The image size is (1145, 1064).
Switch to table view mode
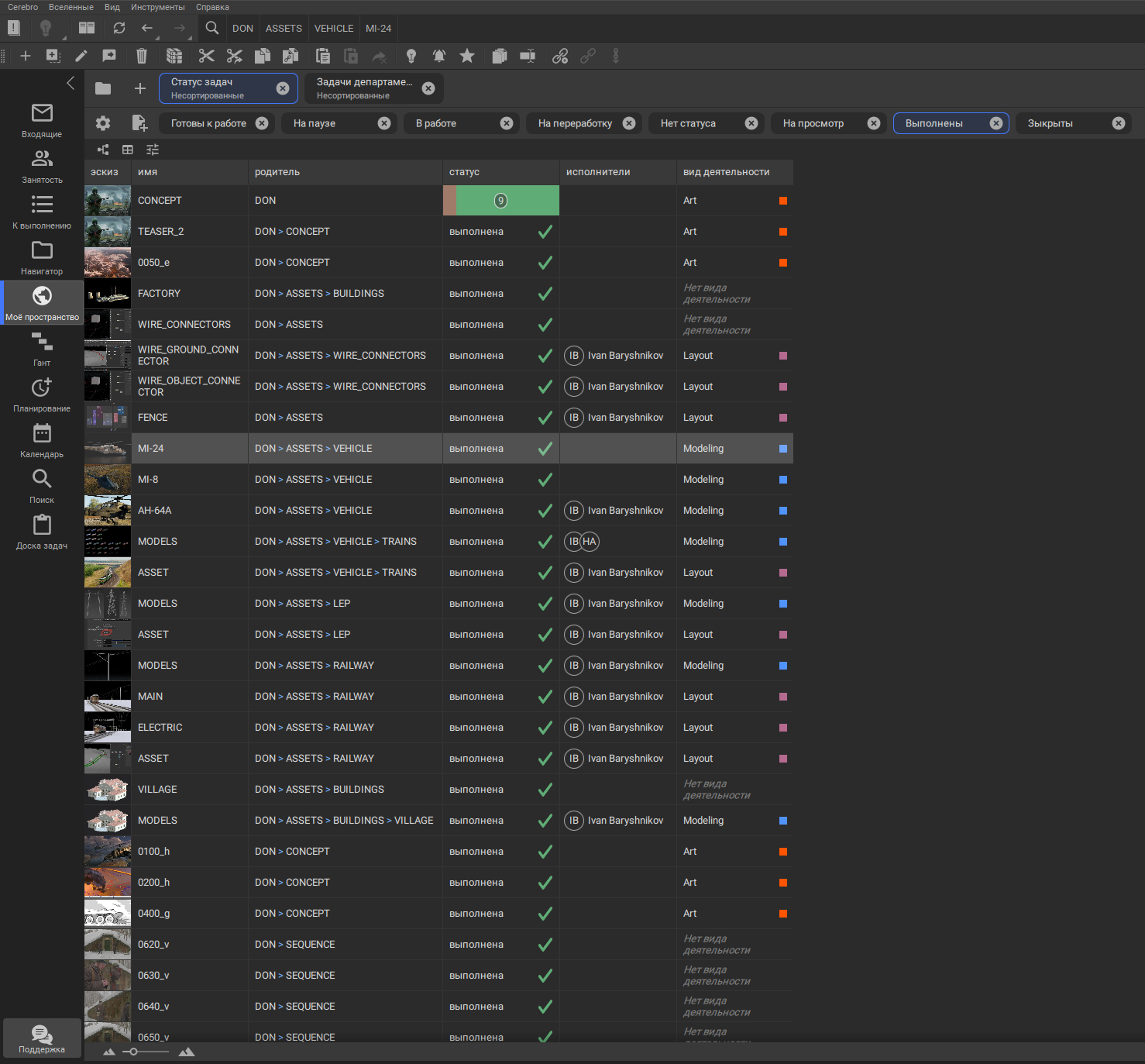(128, 150)
